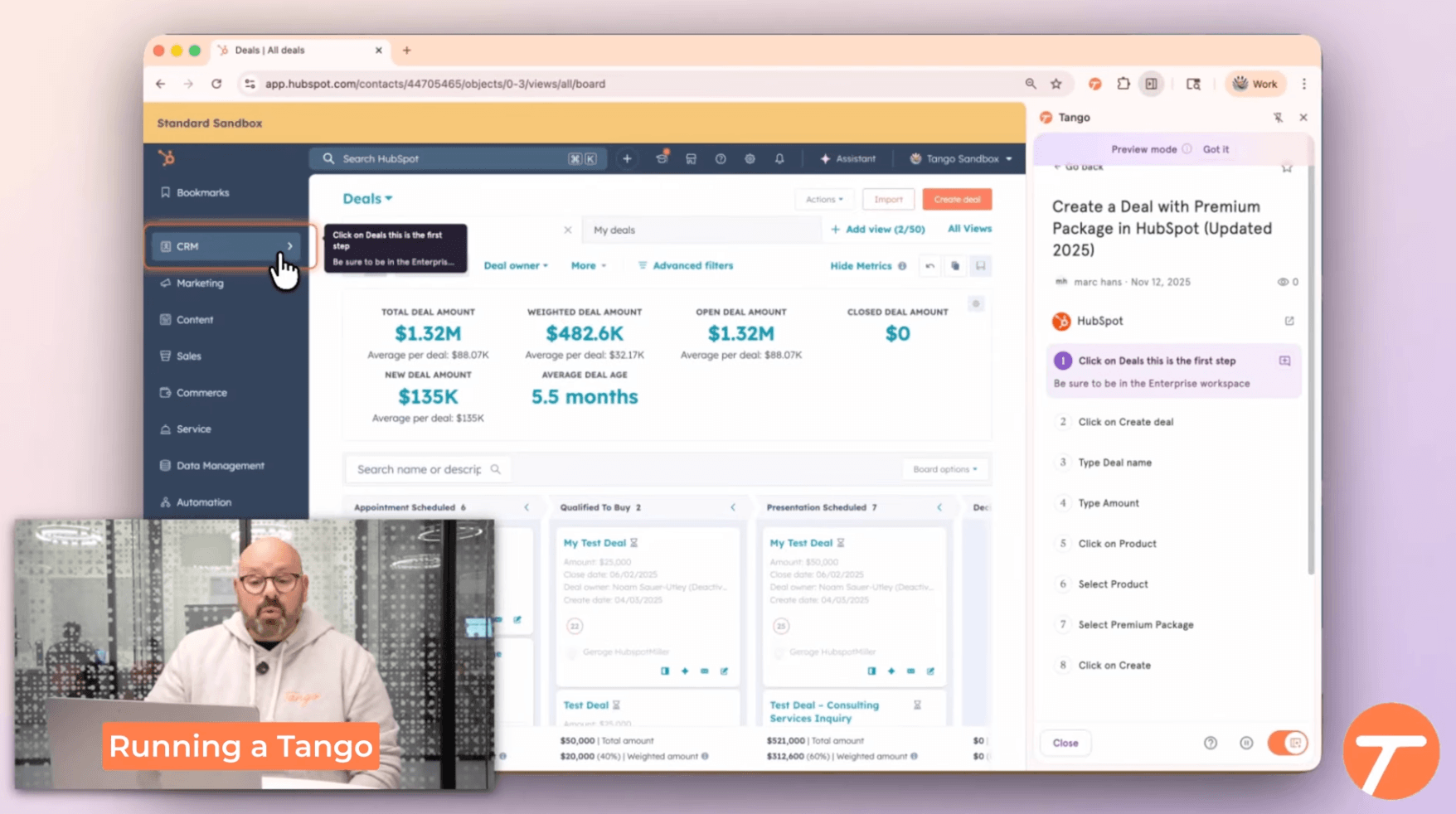Screen dimensions: 1456x814
Task: Open the Actions dropdown
Action: 823,199
